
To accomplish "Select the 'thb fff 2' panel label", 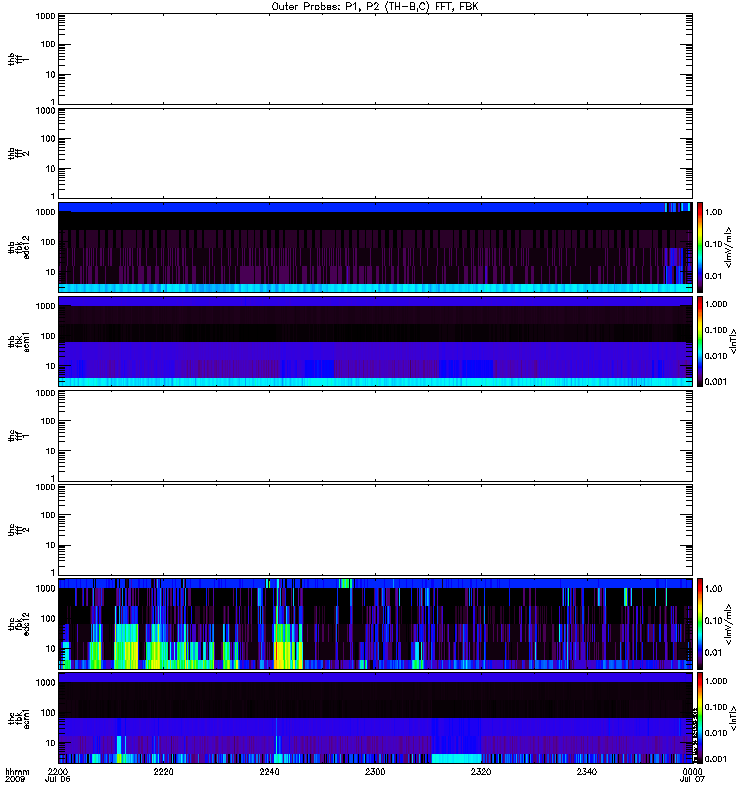I will point(18,153).
